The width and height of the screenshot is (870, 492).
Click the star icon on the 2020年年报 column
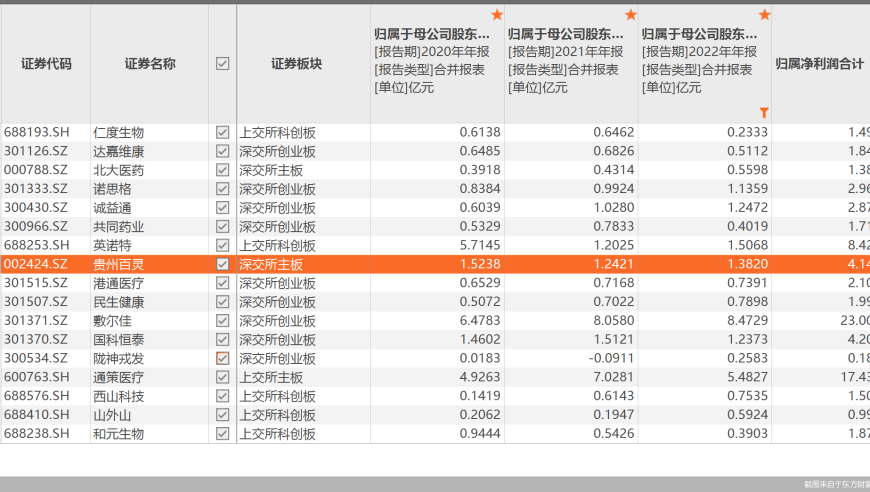point(497,15)
